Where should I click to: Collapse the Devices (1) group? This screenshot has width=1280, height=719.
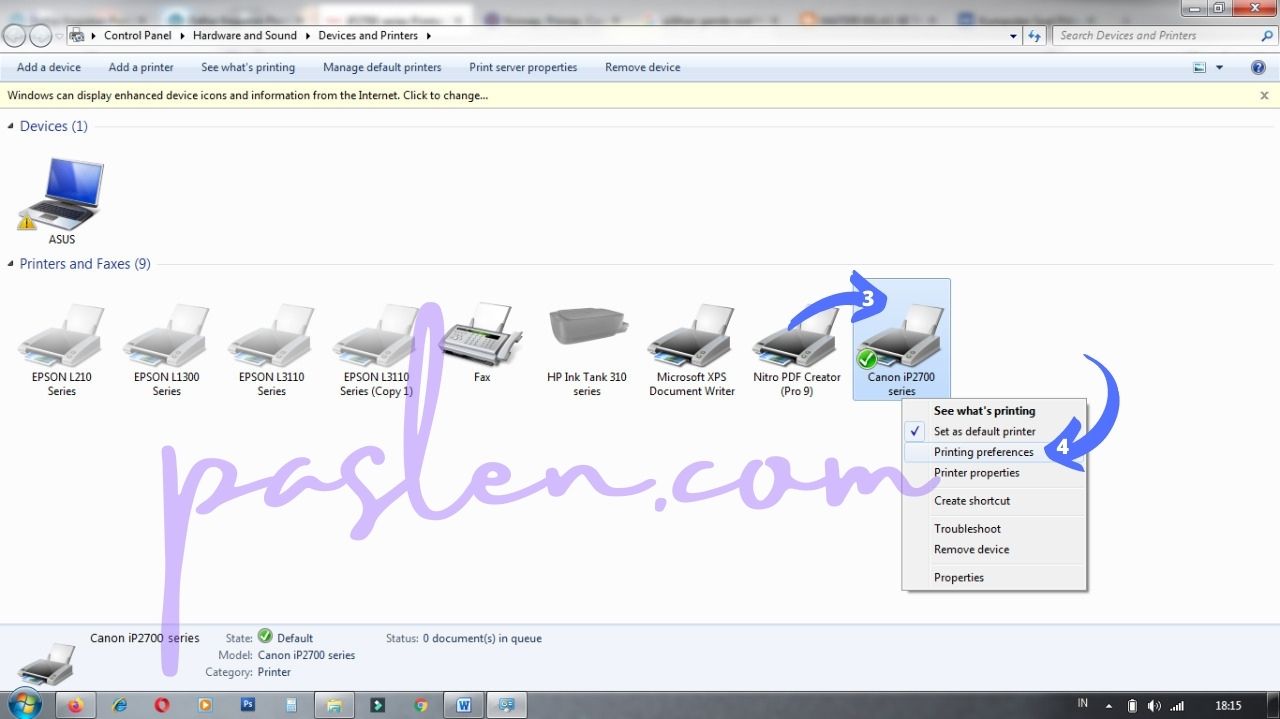point(11,126)
